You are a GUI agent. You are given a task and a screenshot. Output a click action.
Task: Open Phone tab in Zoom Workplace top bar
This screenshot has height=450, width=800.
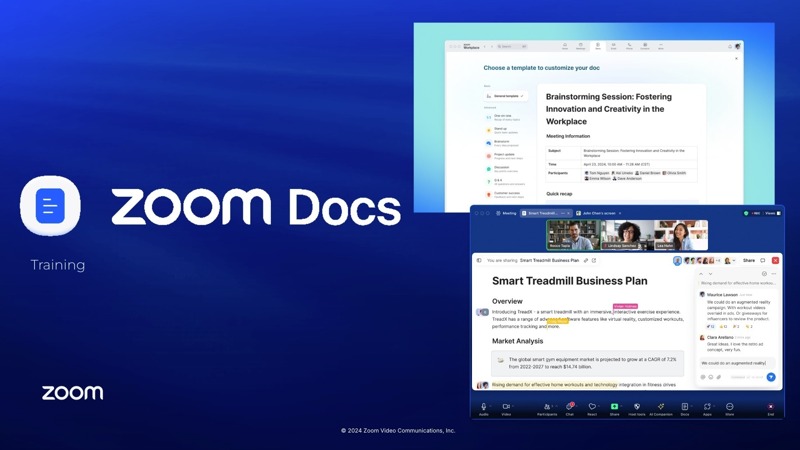coord(629,46)
